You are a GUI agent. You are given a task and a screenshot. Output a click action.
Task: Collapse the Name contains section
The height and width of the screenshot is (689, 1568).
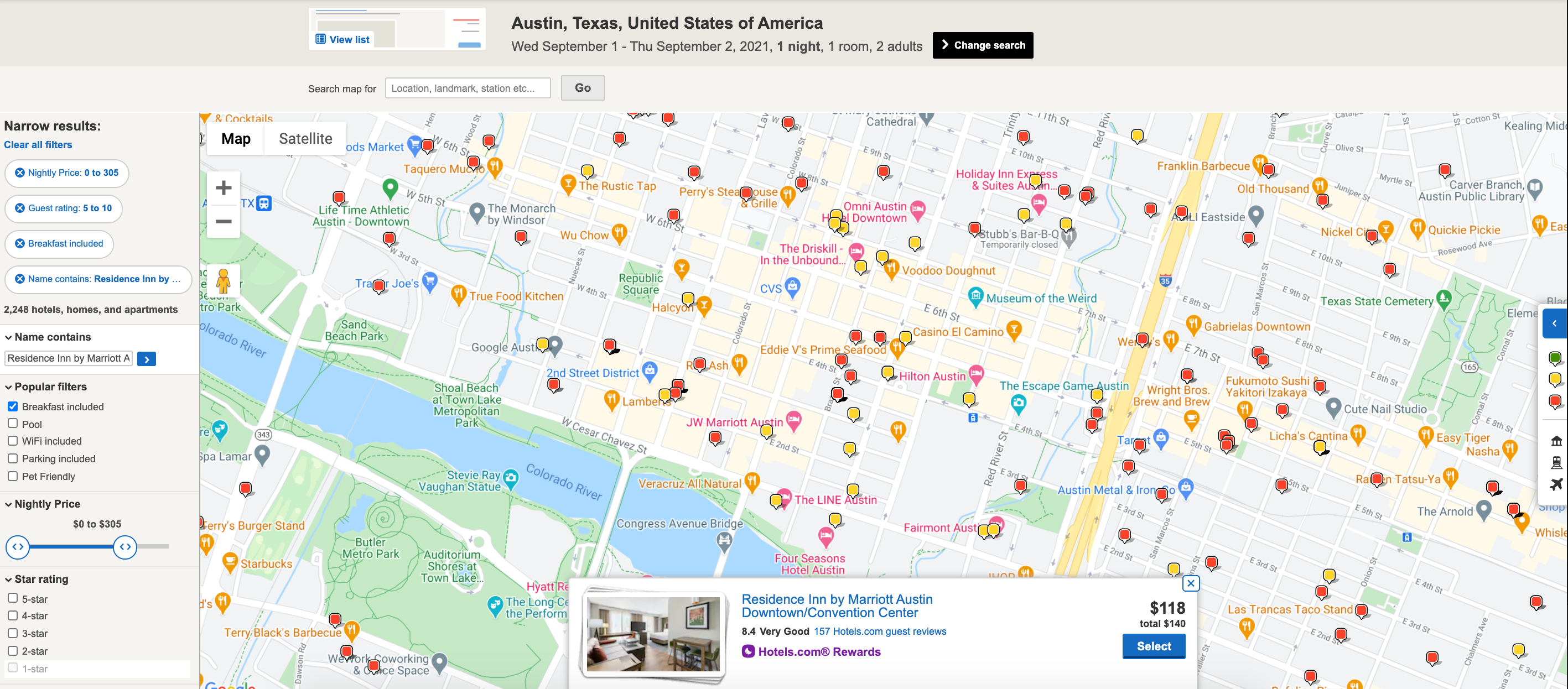[48, 337]
